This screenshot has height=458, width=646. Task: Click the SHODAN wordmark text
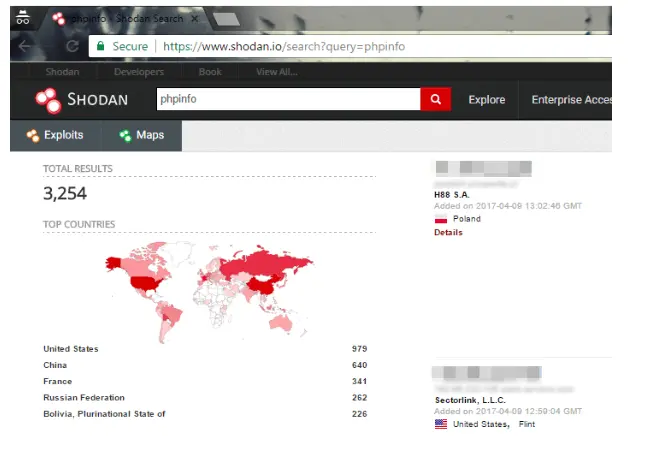98,100
